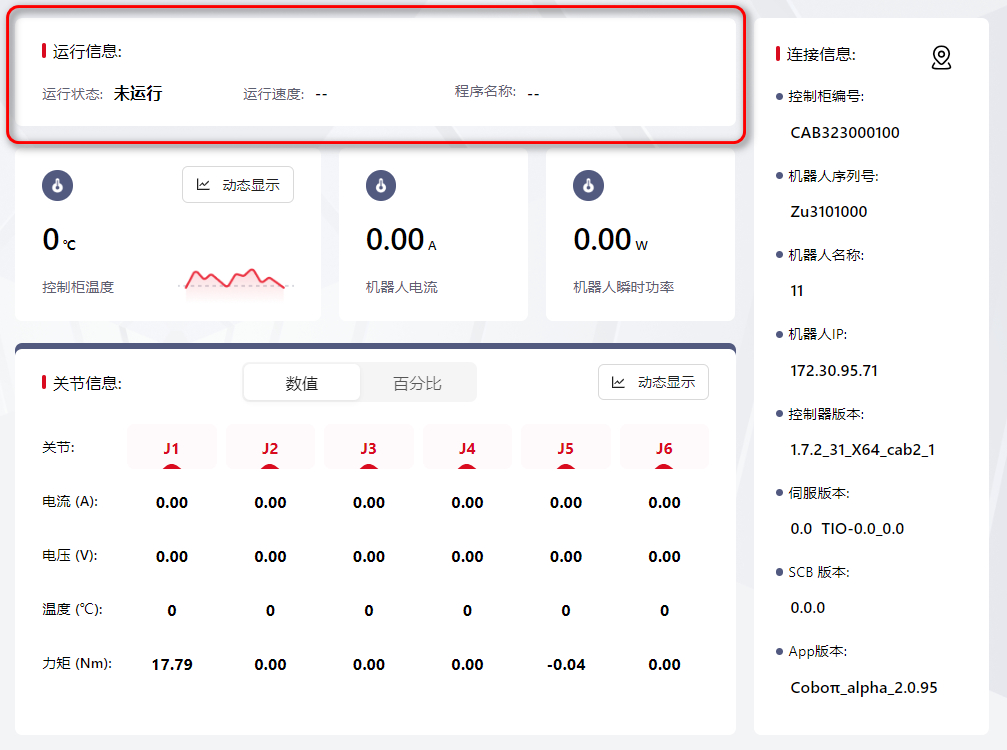Click the red marker under J1

[172, 466]
